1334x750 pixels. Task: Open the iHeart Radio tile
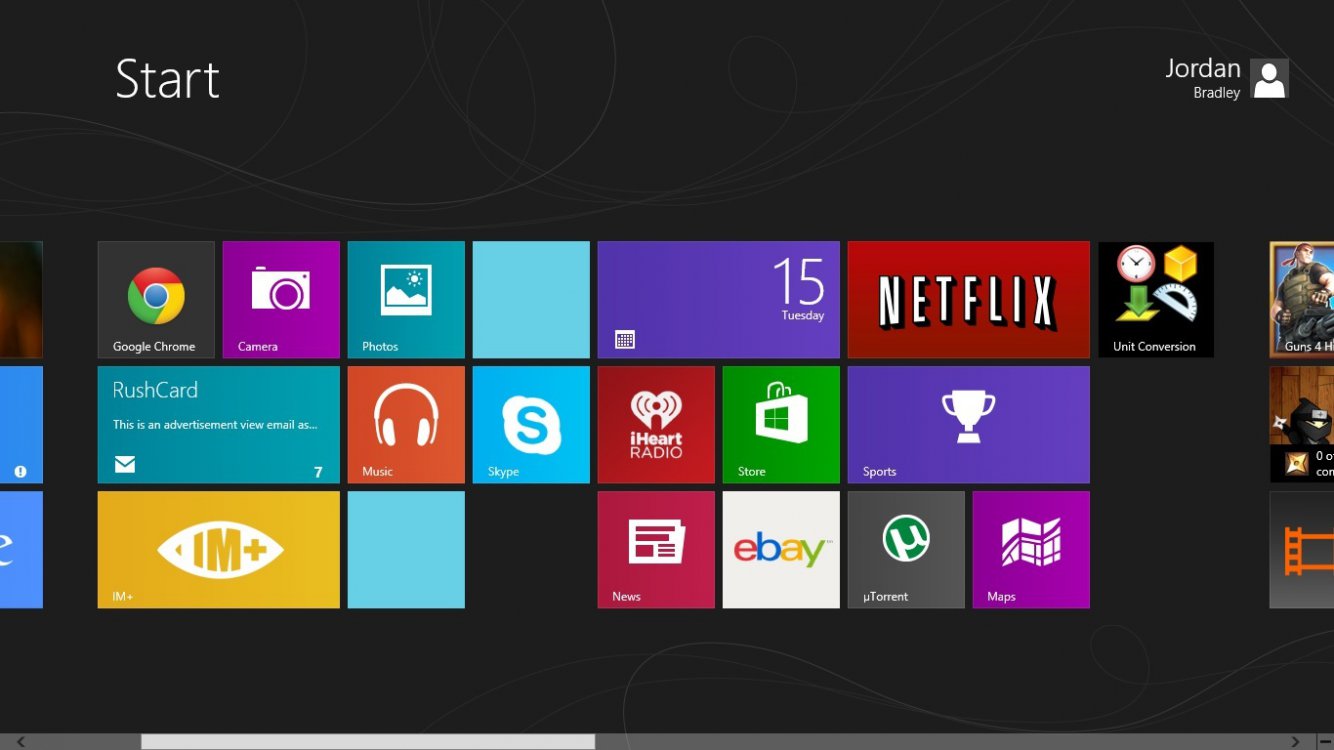click(x=656, y=424)
